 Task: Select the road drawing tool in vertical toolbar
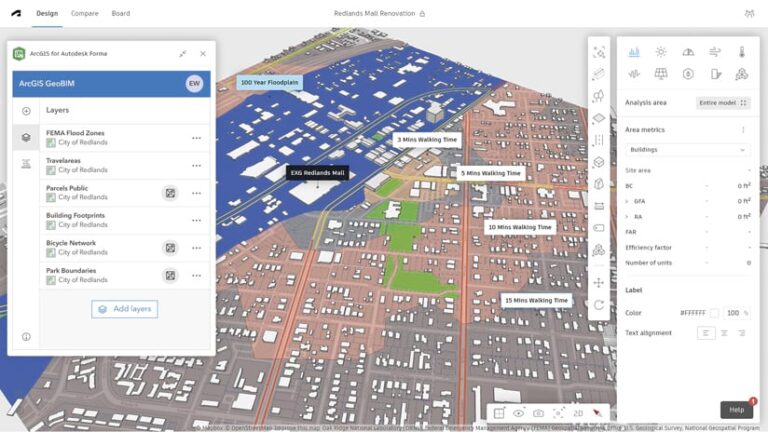pyautogui.click(x=599, y=74)
